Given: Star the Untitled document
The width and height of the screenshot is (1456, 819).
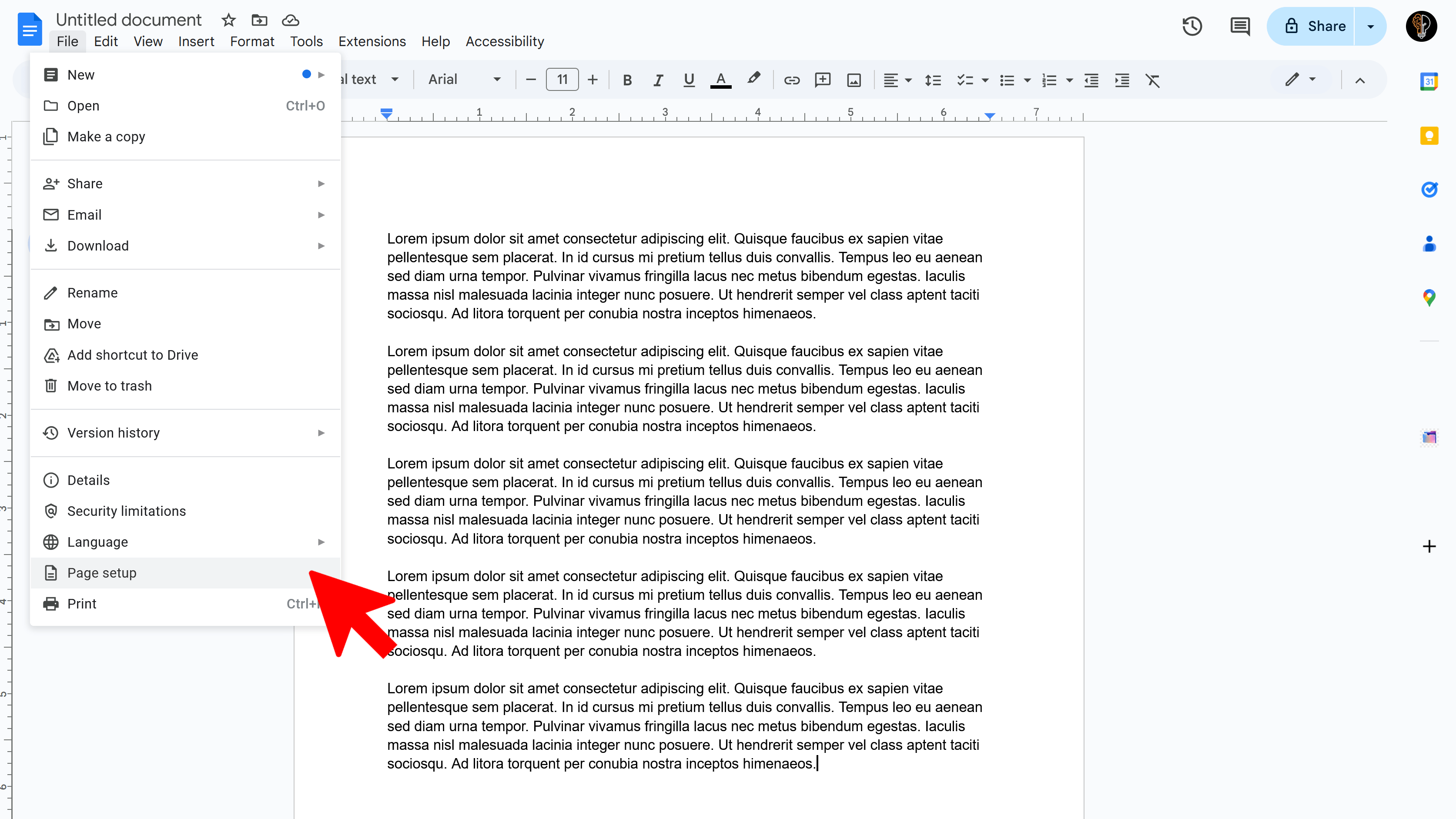Looking at the screenshot, I should coord(228,20).
